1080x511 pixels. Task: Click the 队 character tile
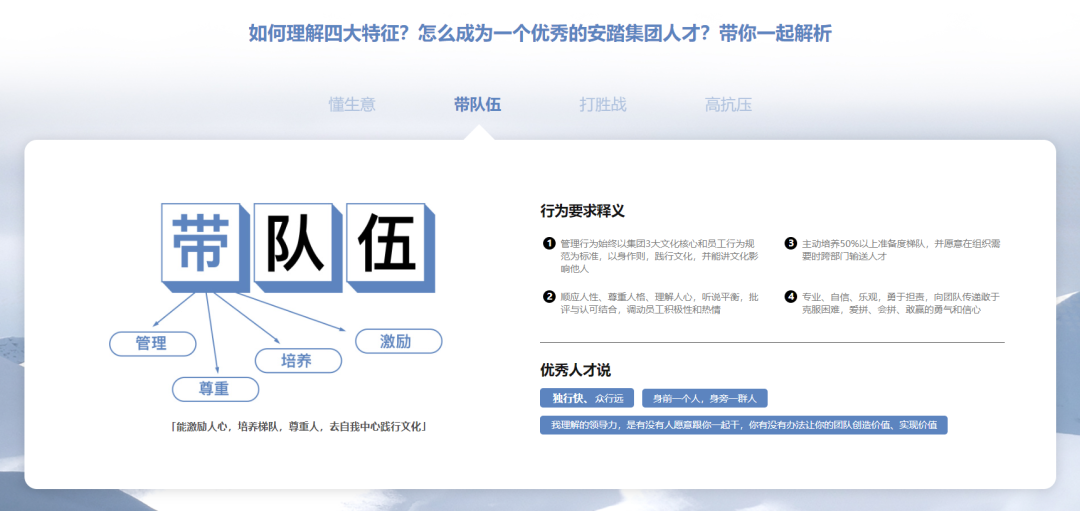click(x=298, y=247)
